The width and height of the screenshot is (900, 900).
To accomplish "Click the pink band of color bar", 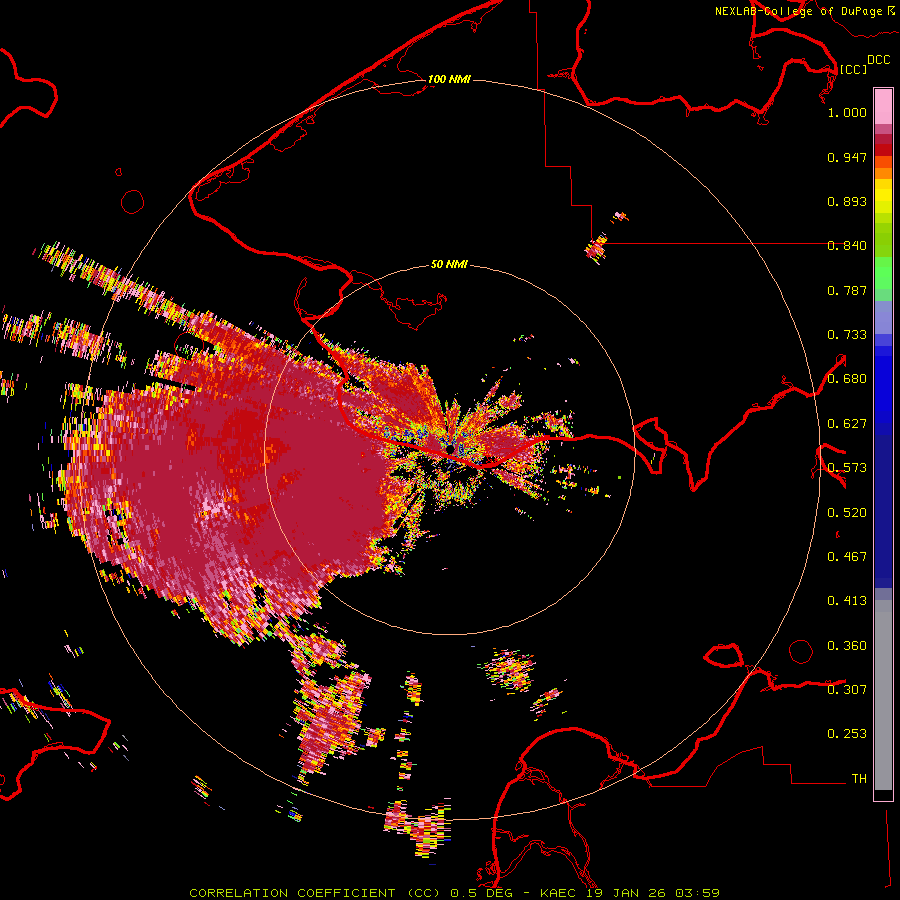I will 883,106.
